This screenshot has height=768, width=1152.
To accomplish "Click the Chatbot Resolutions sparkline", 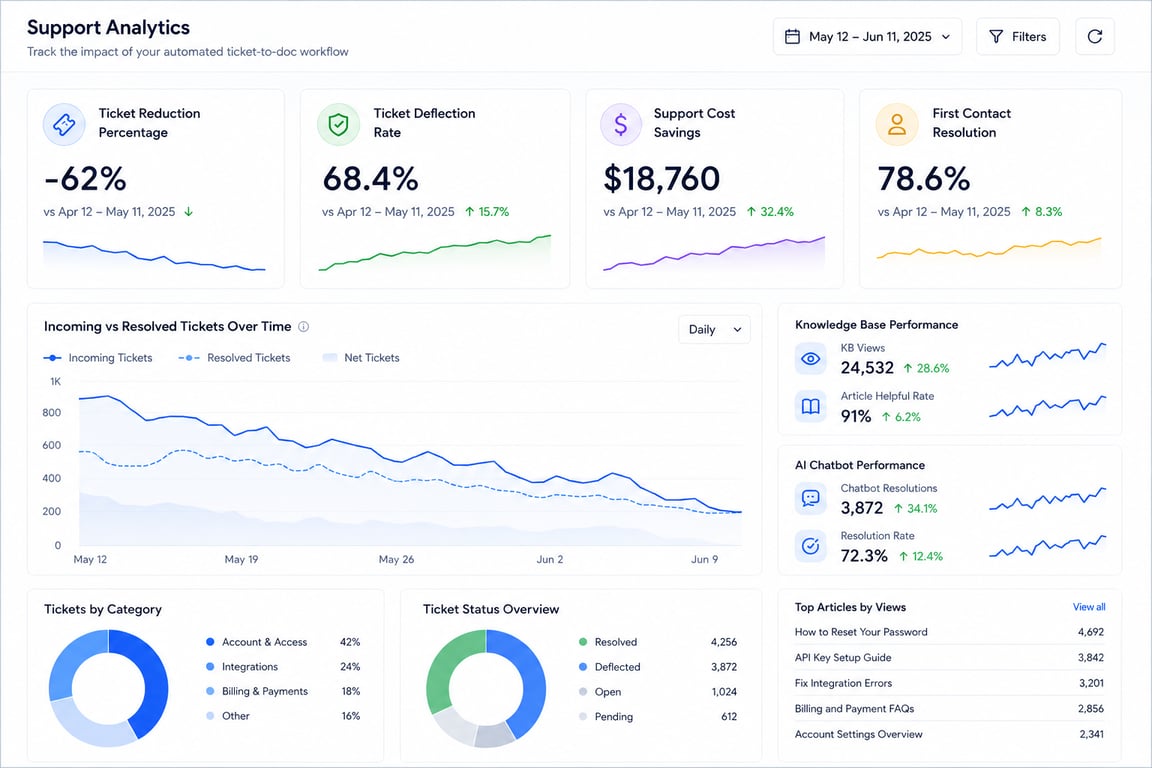I will click(1048, 498).
